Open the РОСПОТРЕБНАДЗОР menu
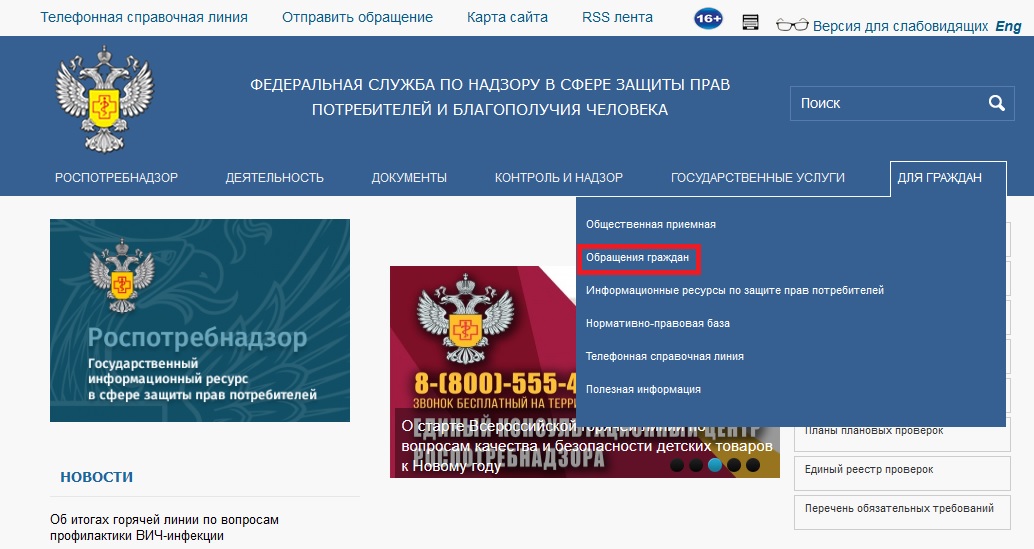 pos(116,178)
